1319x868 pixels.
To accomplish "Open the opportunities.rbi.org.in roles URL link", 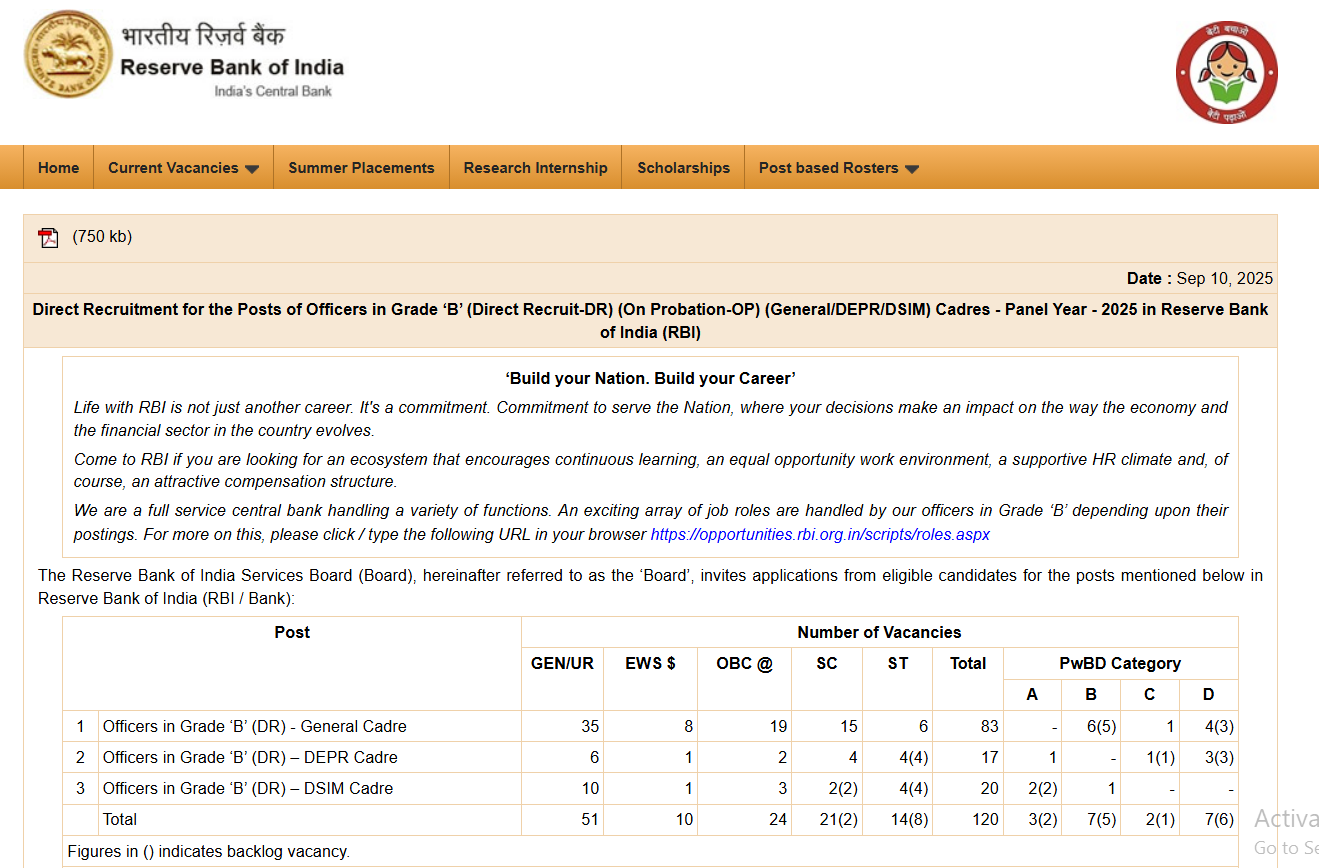I will click(x=820, y=534).
